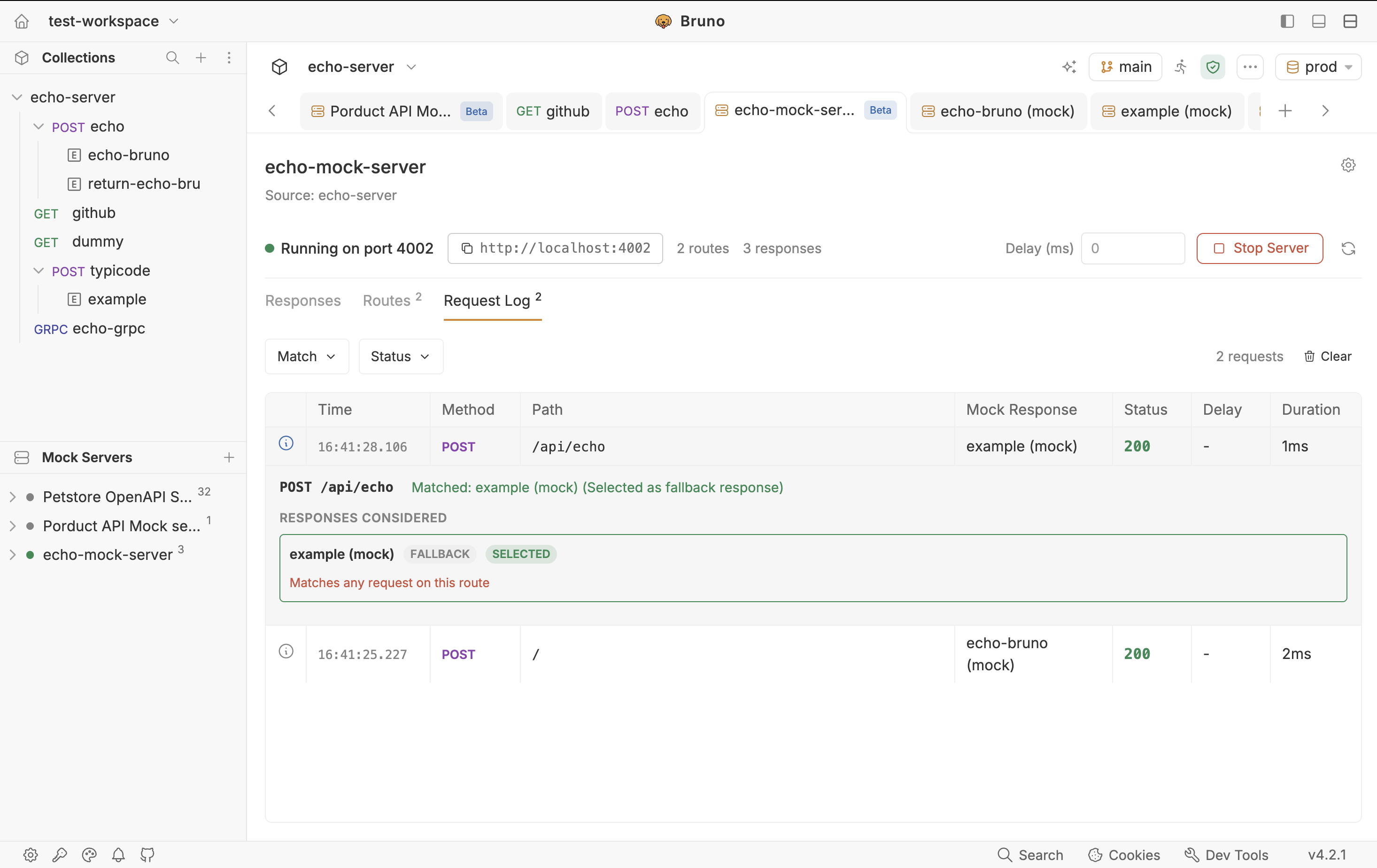Open the ellipsis more-options button
This screenshot has height=868, width=1377.
click(1250, 67)
